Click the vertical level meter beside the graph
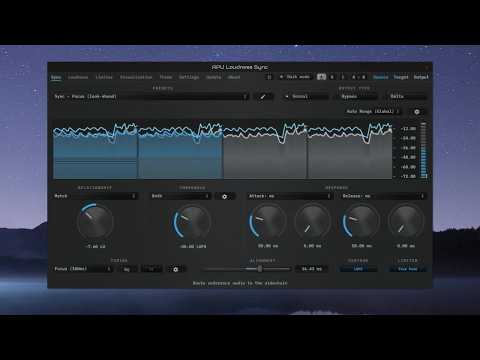 coord(423,151)
